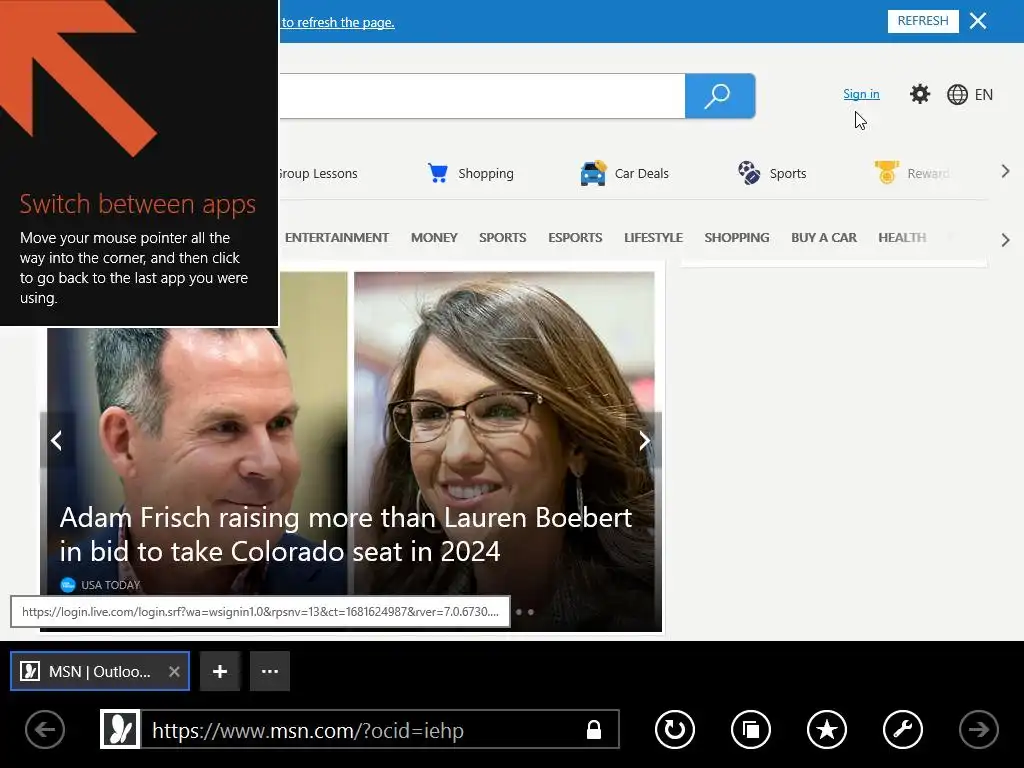Select the SHOPPING category
The width and height of the screenshot is (1024, 768).
point(737,238)
